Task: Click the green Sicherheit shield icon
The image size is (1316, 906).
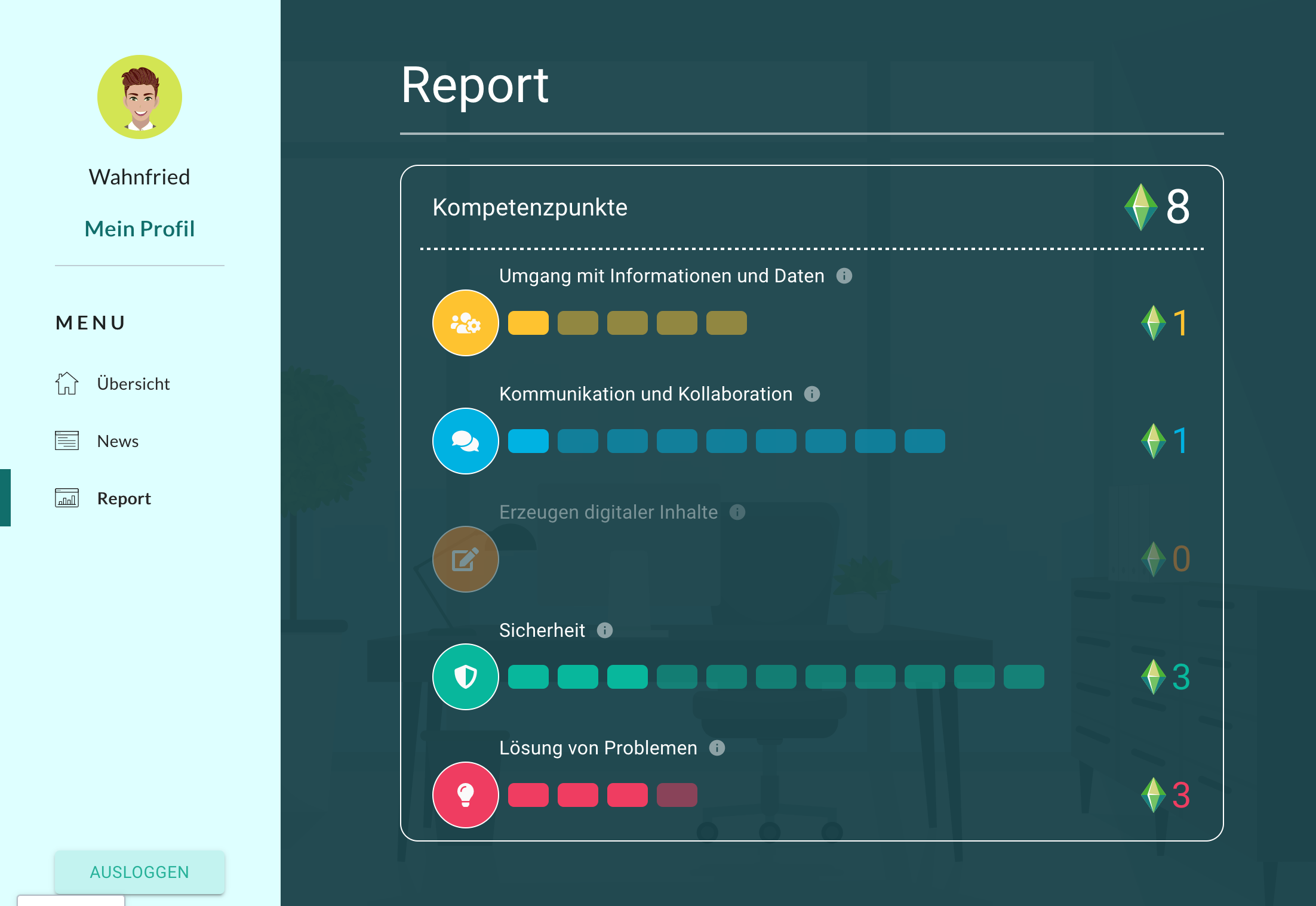Action: 465,677
